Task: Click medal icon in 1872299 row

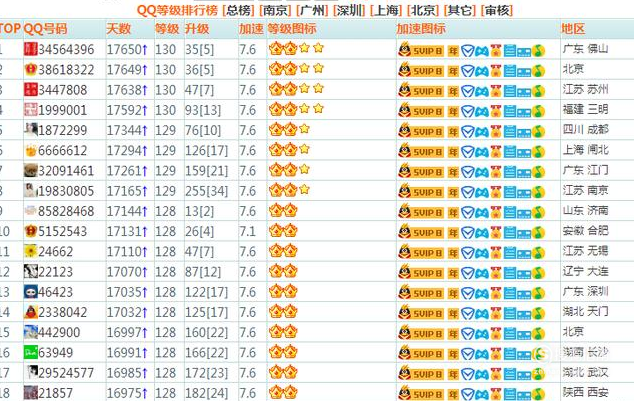Action: click(x=496, y=132)
